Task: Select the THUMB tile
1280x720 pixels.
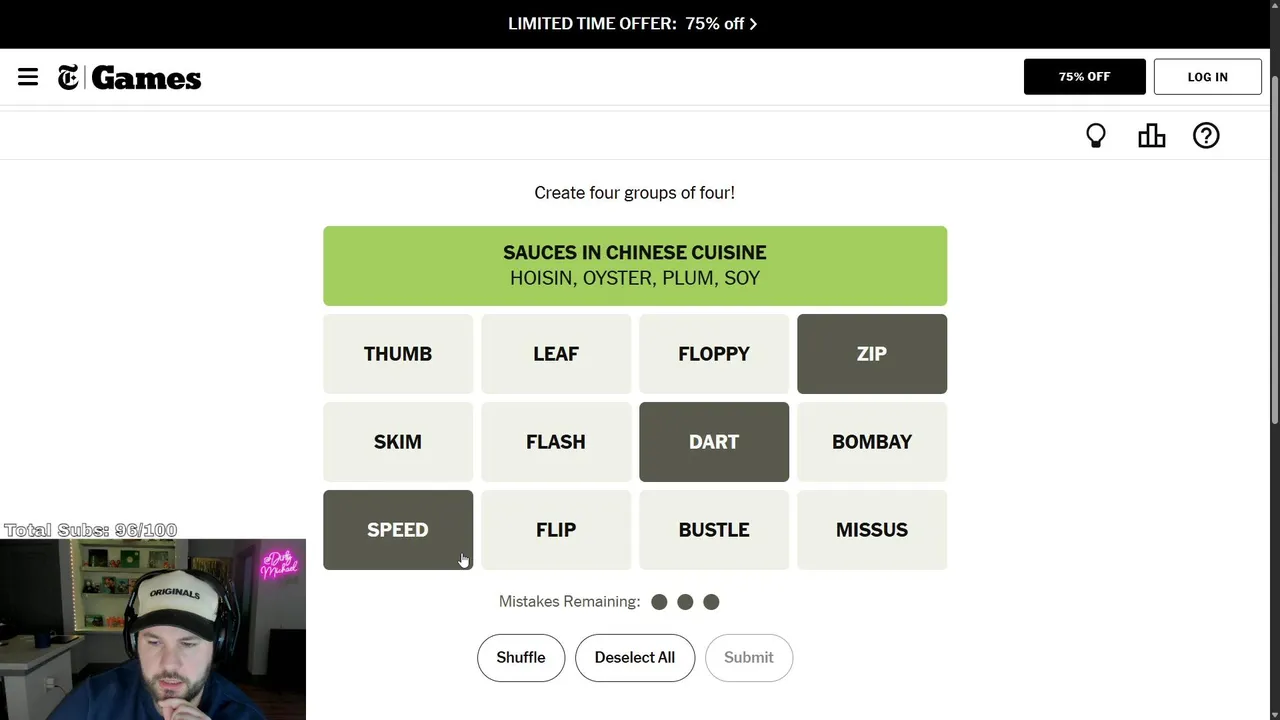Action: click(397, 354)
